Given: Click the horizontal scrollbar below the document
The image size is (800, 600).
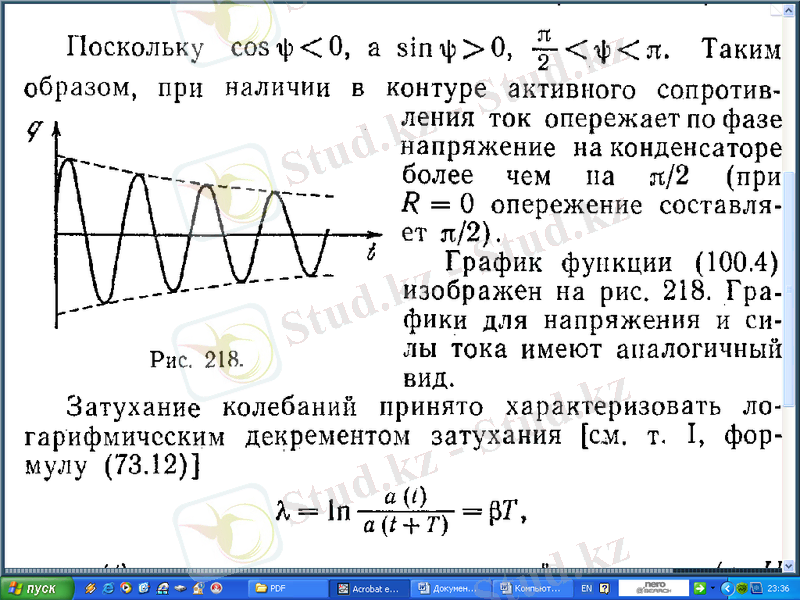Looking at the screenshot, I should (x=393, y=571).
